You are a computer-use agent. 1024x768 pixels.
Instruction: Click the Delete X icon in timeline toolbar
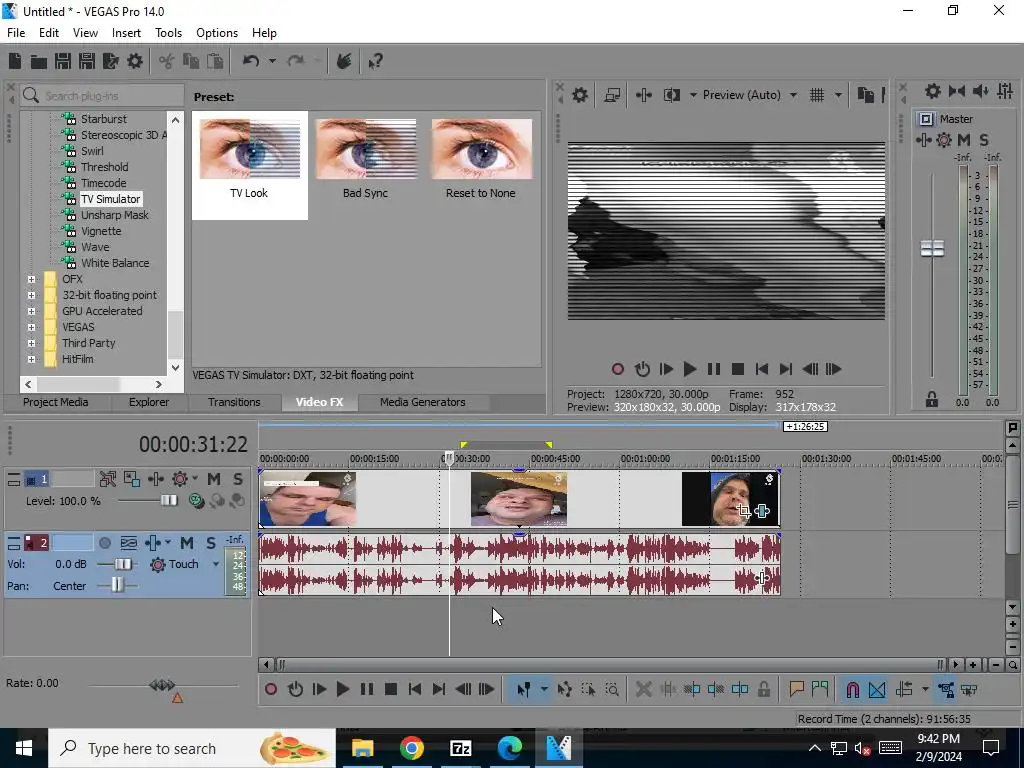click(x=643, y=689)
